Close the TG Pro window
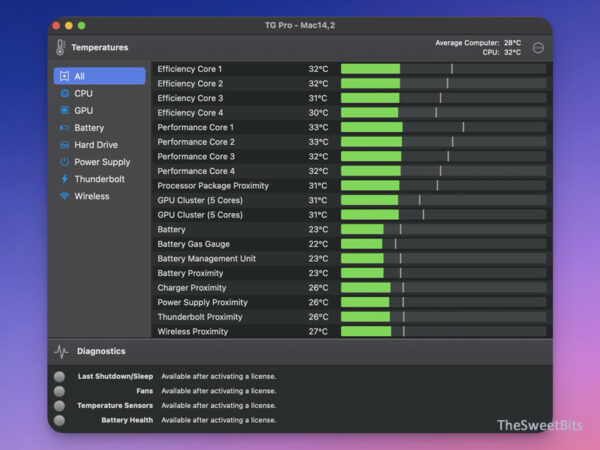The width and height of the screenshot is (600, 450). 56,26
